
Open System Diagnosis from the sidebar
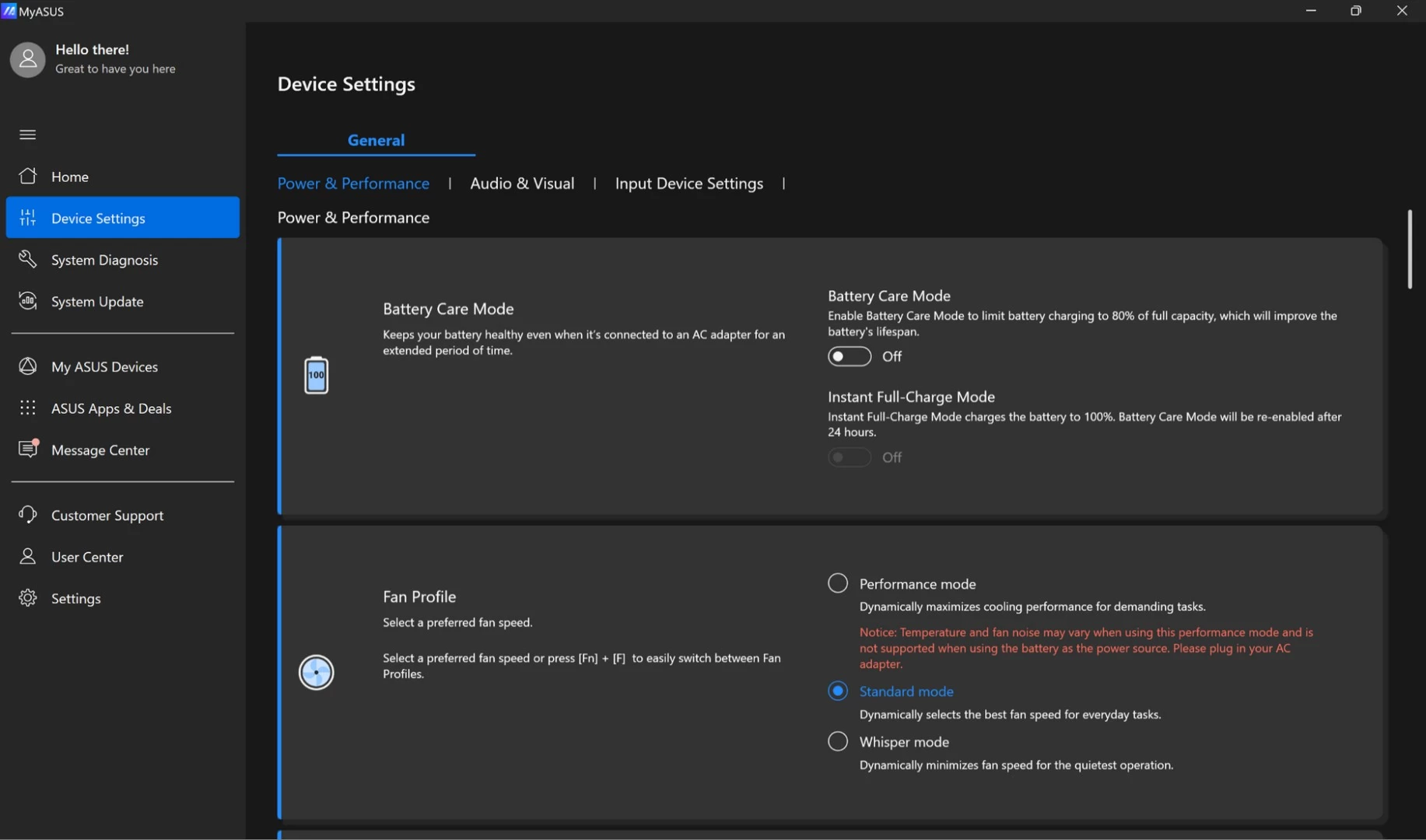(104, 260)
